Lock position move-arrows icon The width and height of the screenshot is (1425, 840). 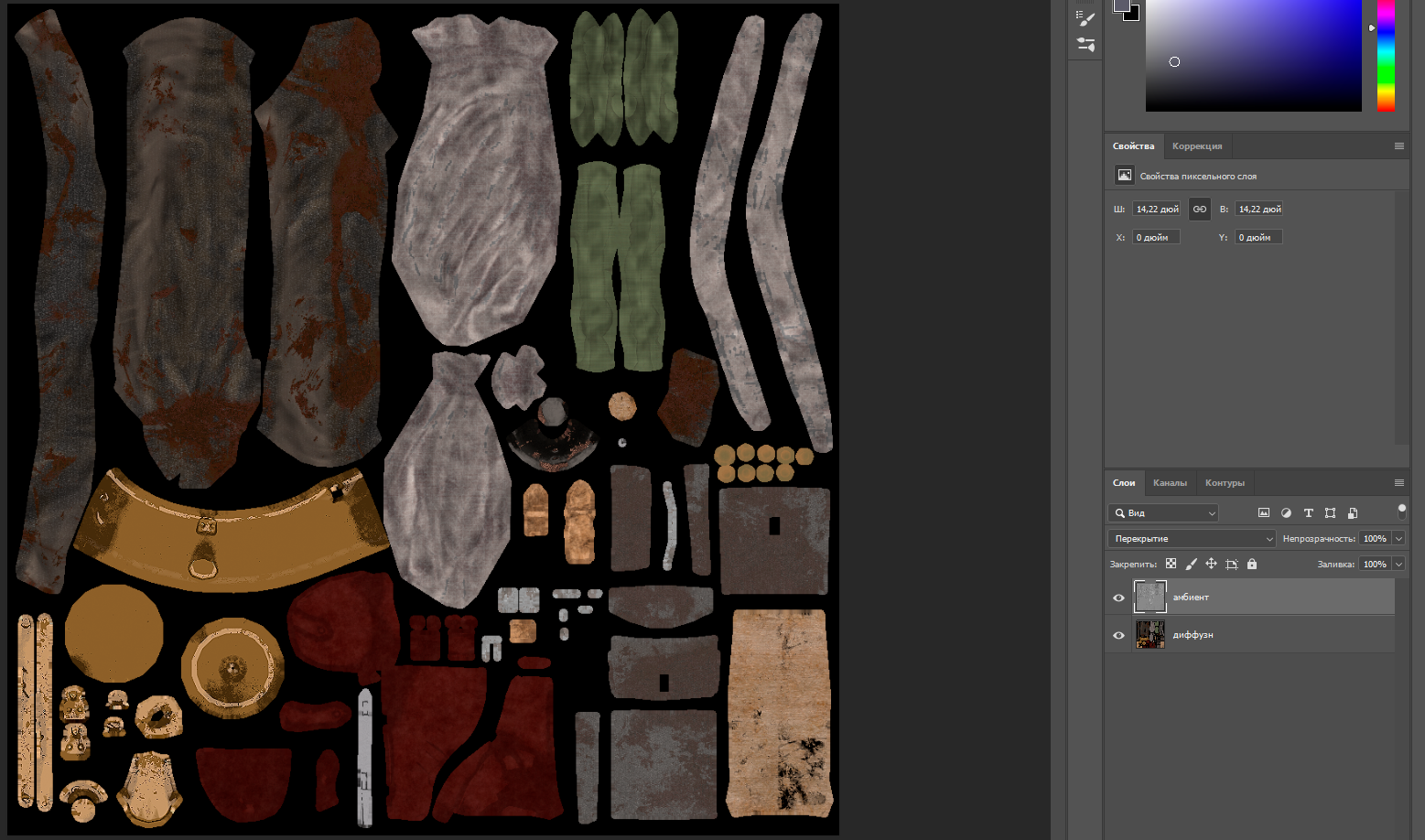1211,564
